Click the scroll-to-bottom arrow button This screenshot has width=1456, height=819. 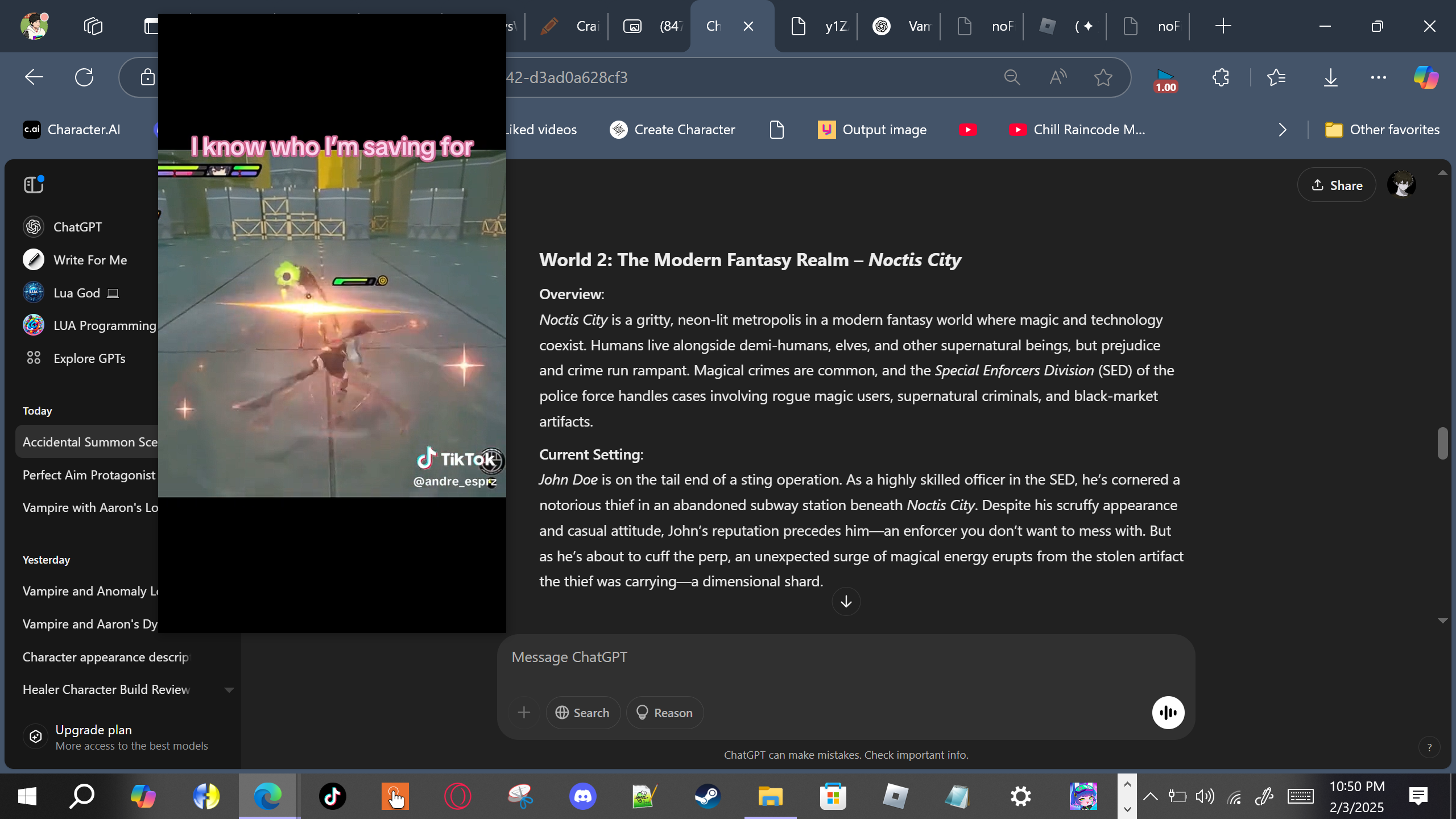(846, 602)
